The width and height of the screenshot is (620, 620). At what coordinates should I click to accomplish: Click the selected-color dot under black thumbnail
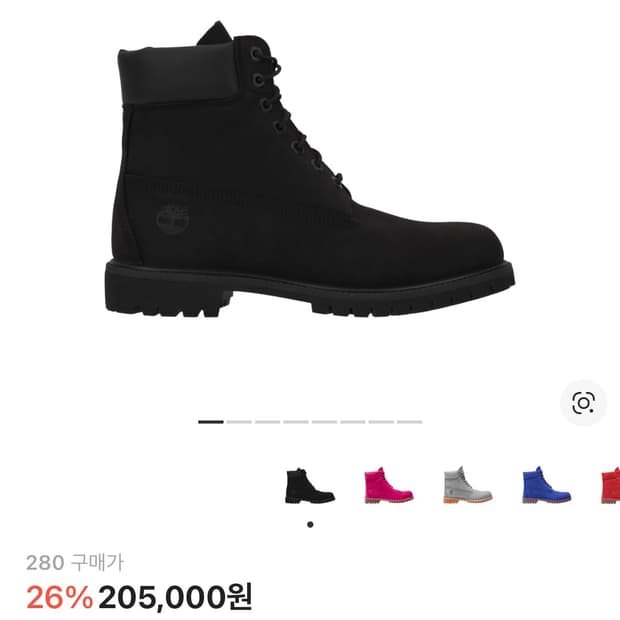click(310, 525)
